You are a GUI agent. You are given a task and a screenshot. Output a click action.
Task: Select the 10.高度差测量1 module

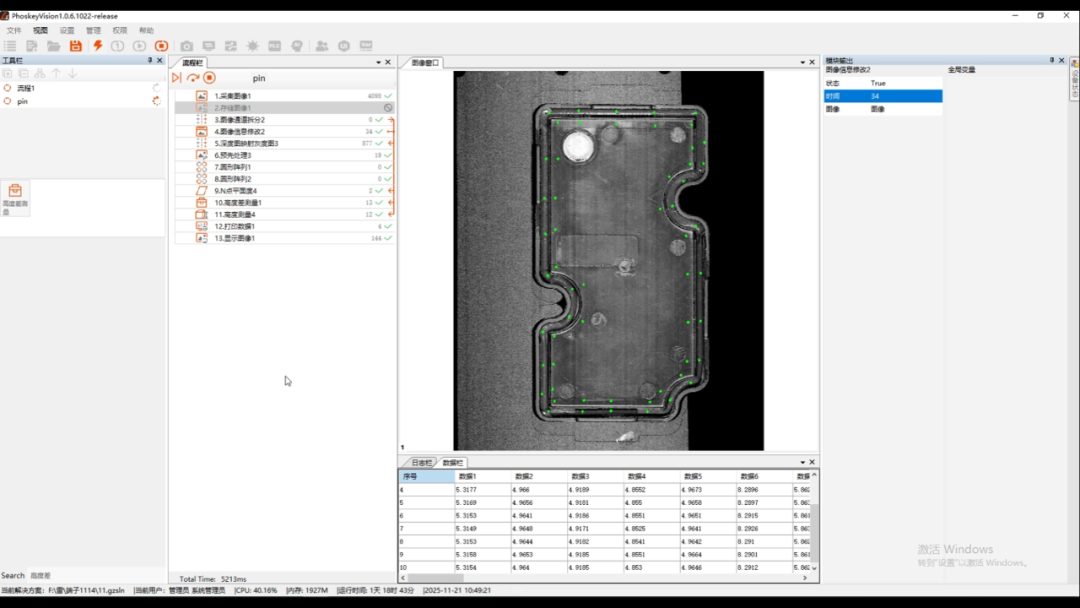coord(238,203)
